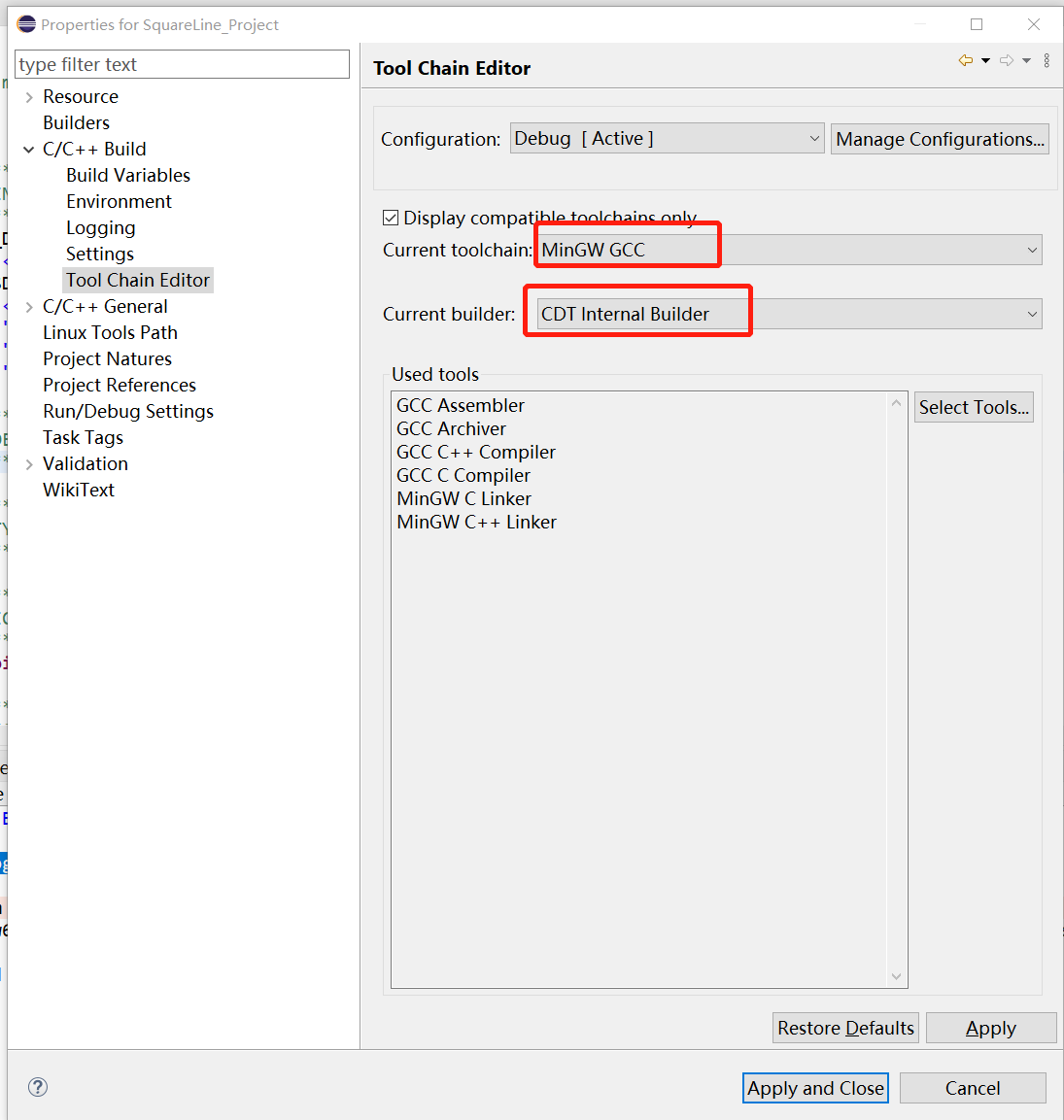Open the forward history dropdown arrow
This screenshot has height=1120, width=1064.
tap(1026, 61)
